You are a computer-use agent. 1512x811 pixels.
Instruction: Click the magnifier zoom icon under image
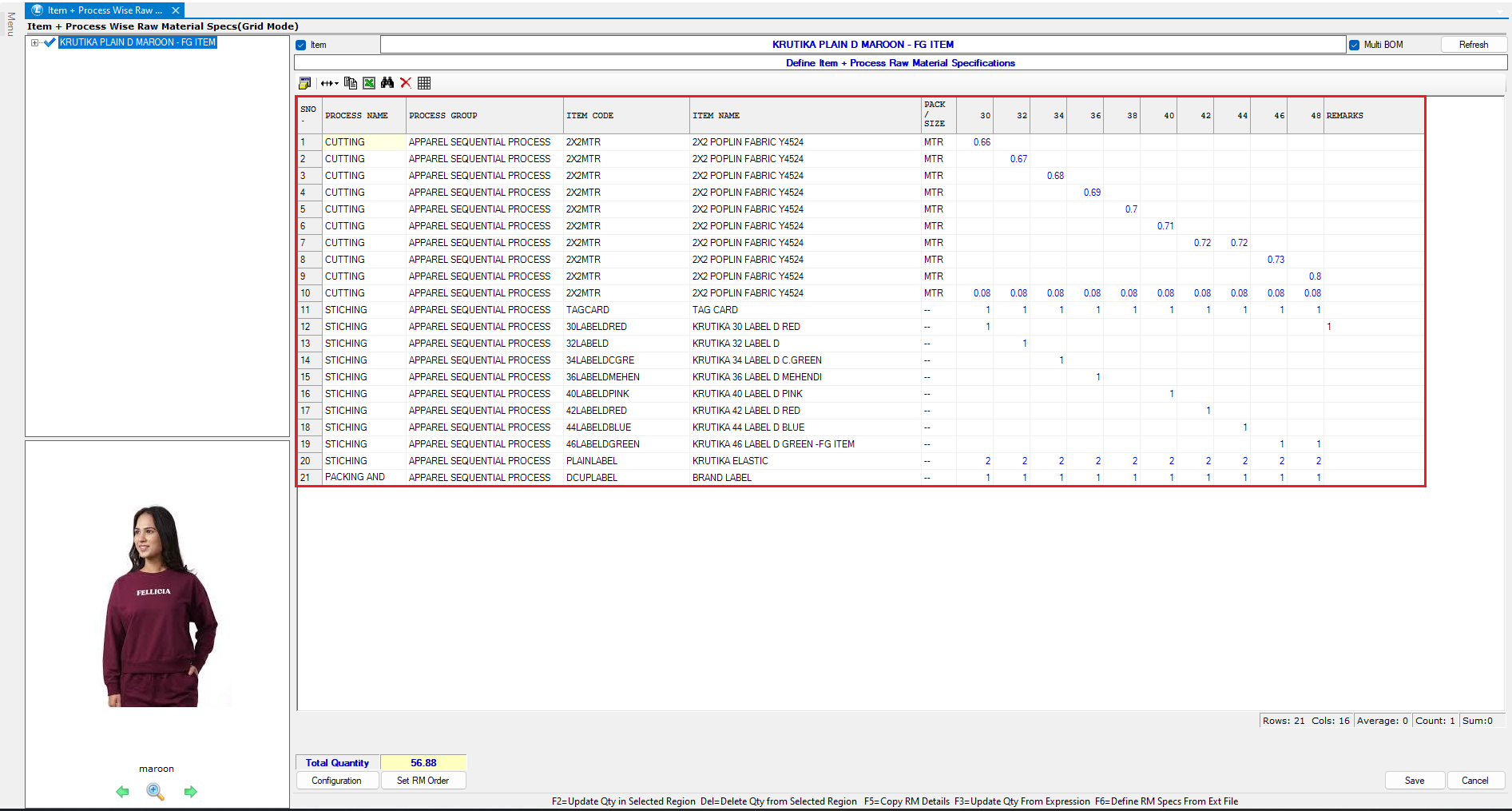pyautogui.click(x=156, y=792)
